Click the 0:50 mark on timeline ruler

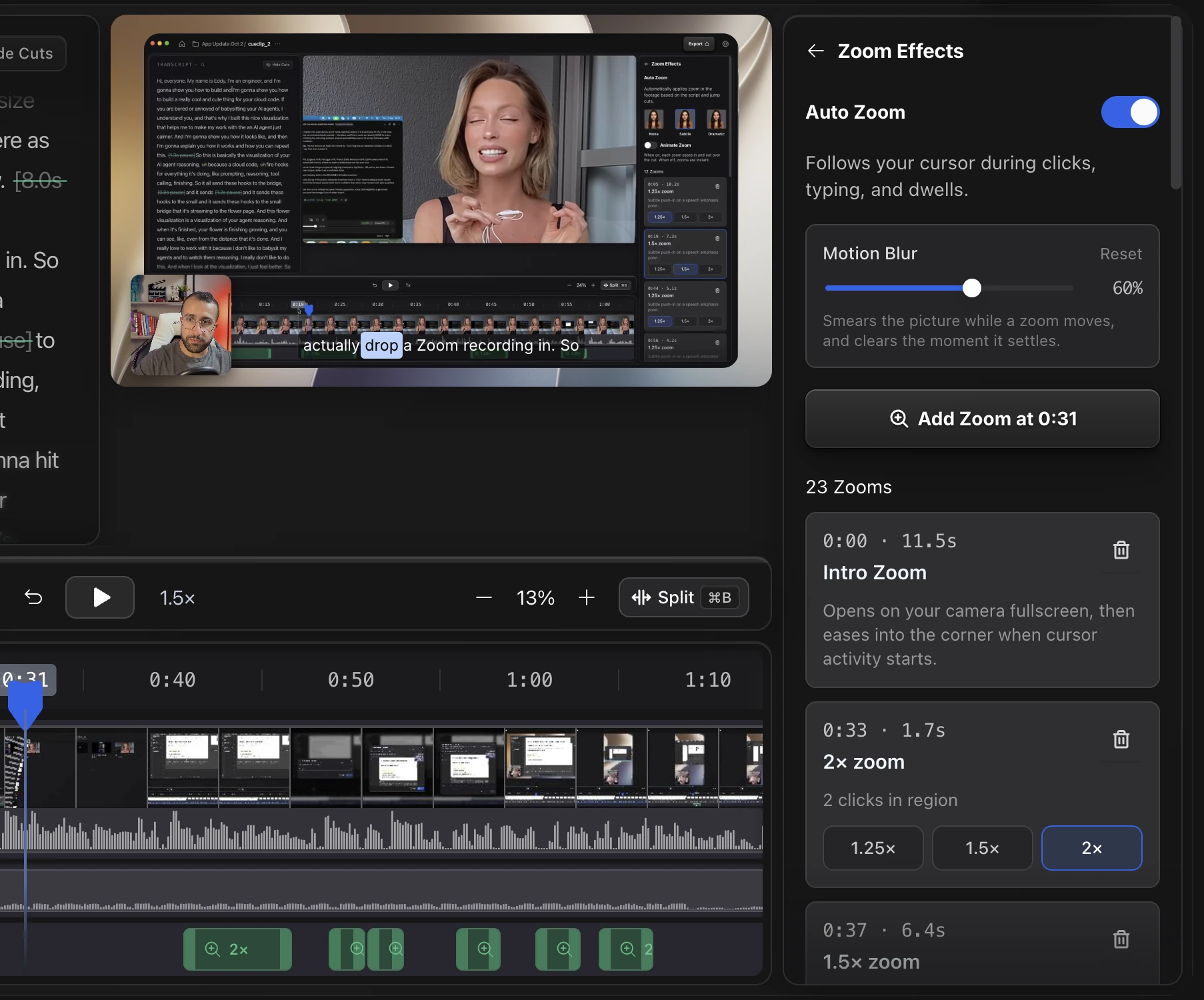pyautogui.click(x=351, y=680)
